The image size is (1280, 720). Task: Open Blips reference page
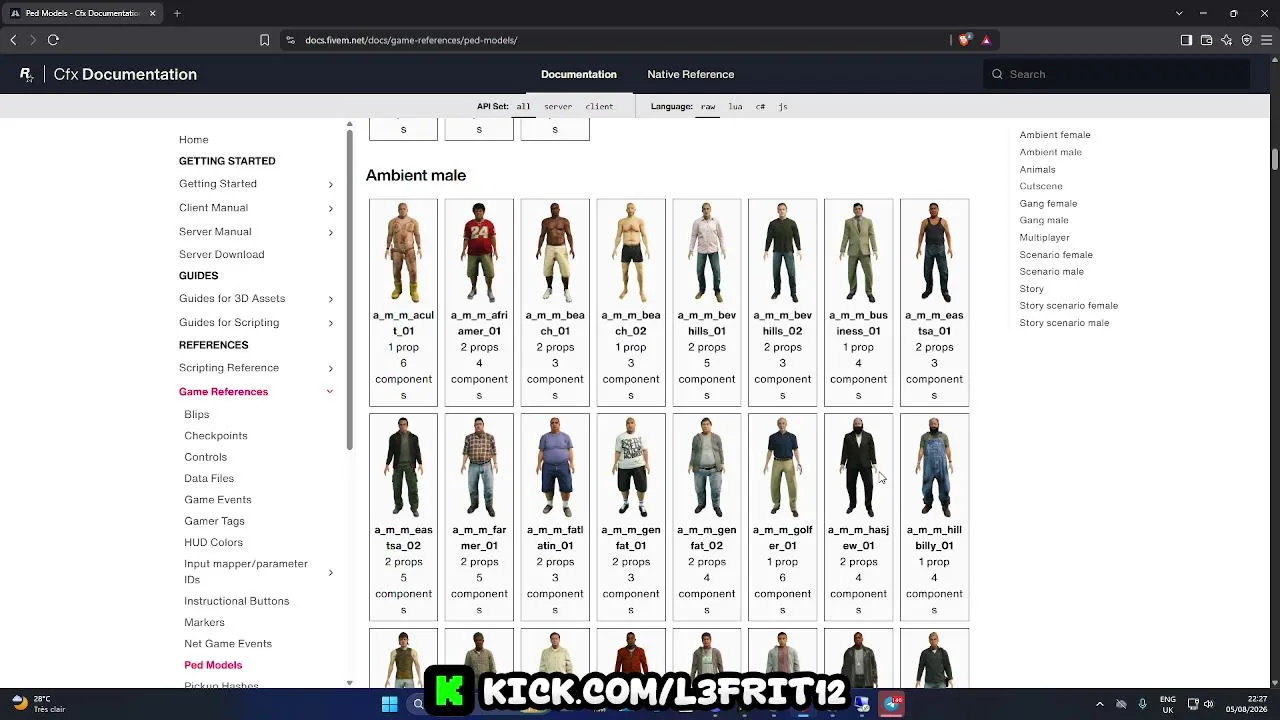coord(197,414)
